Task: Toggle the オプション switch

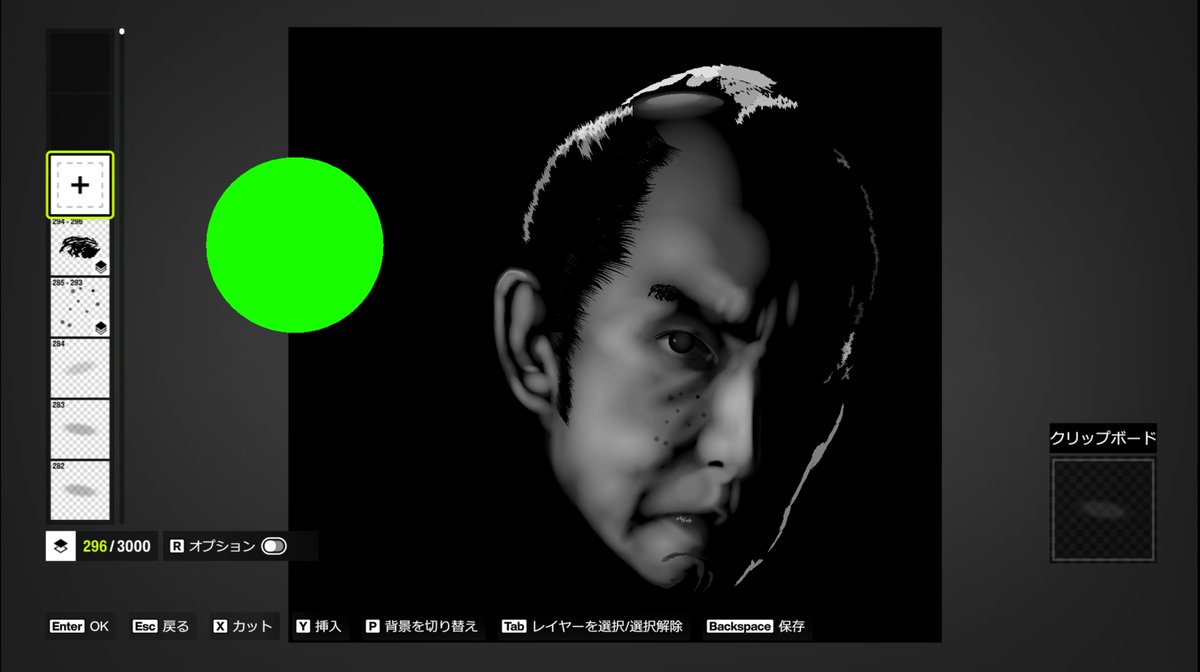Action: [273, 546]
